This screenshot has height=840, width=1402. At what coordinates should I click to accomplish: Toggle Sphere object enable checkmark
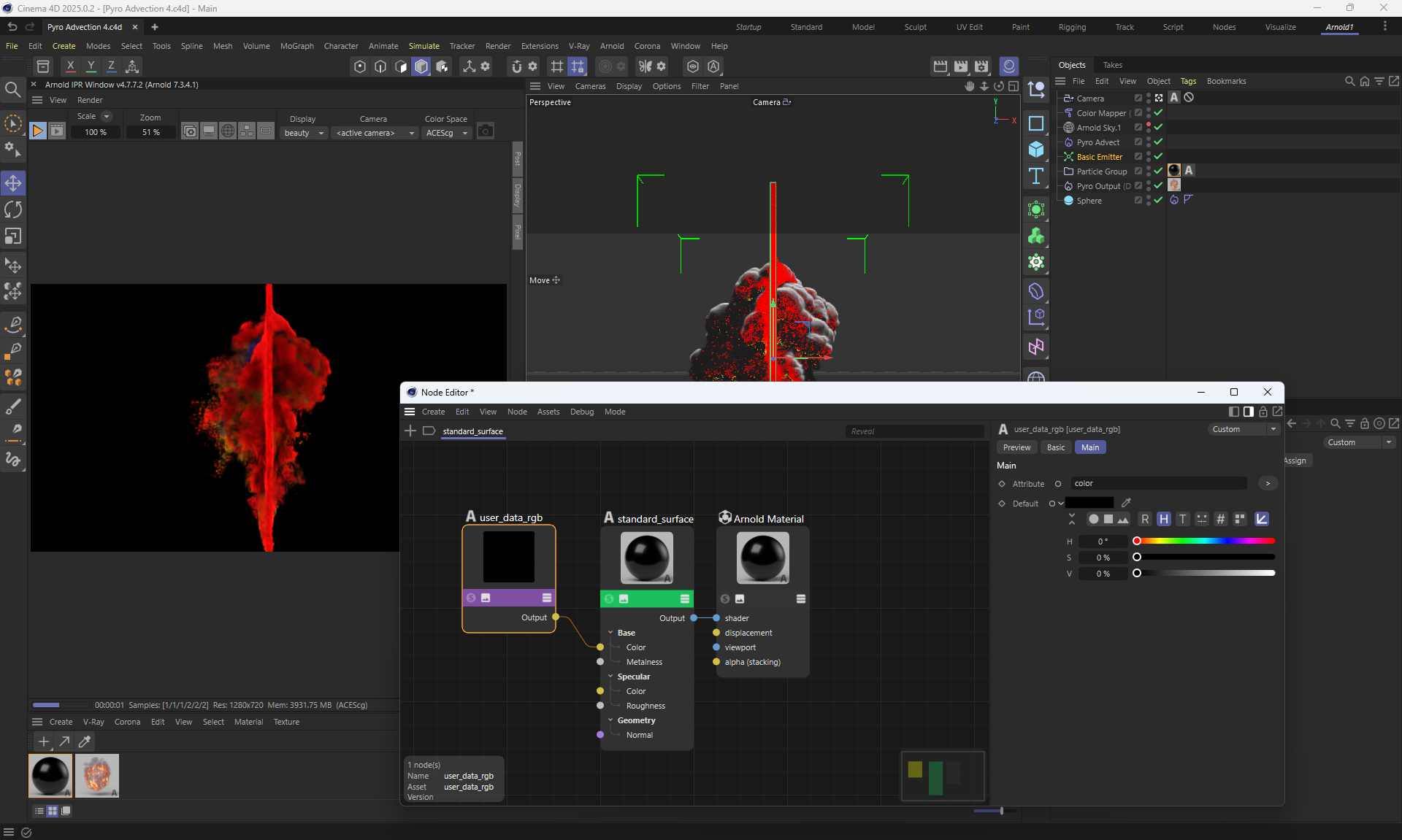(x=1158, y=200)
